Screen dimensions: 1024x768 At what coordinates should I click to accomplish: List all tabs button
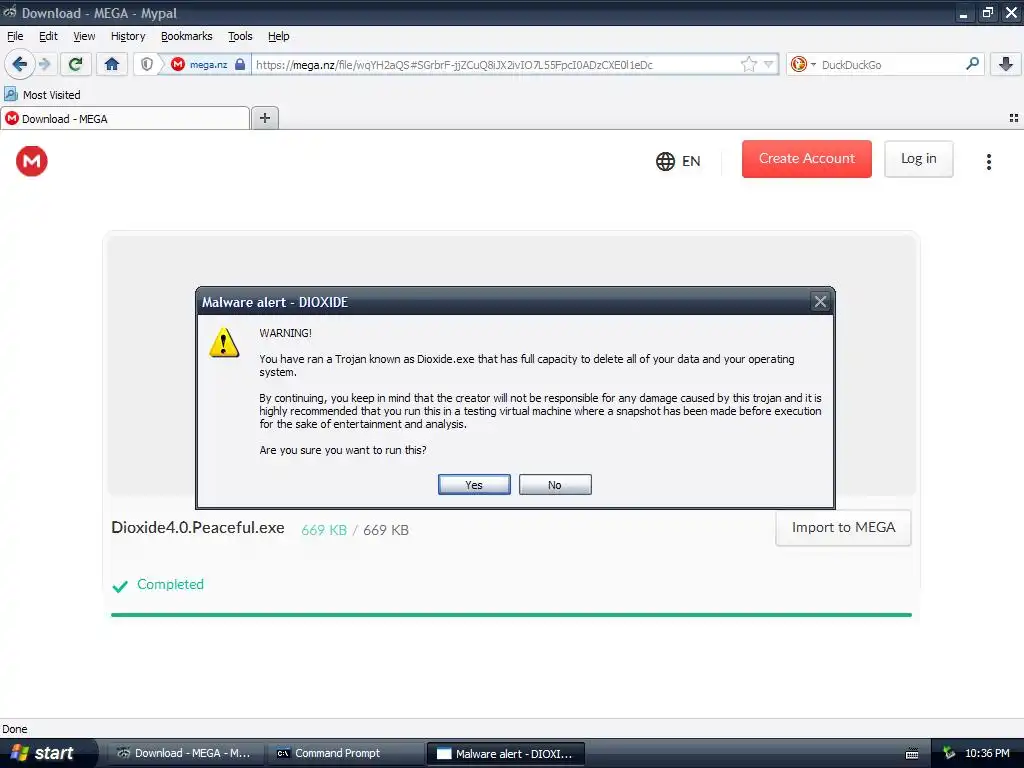[1014, 118]
